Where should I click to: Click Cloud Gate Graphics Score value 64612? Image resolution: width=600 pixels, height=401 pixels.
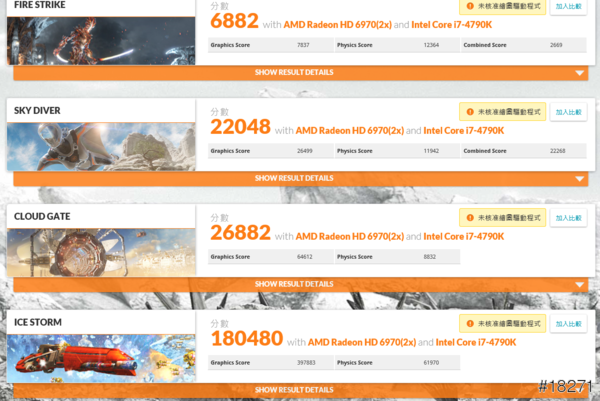click(x=305, y=257)
